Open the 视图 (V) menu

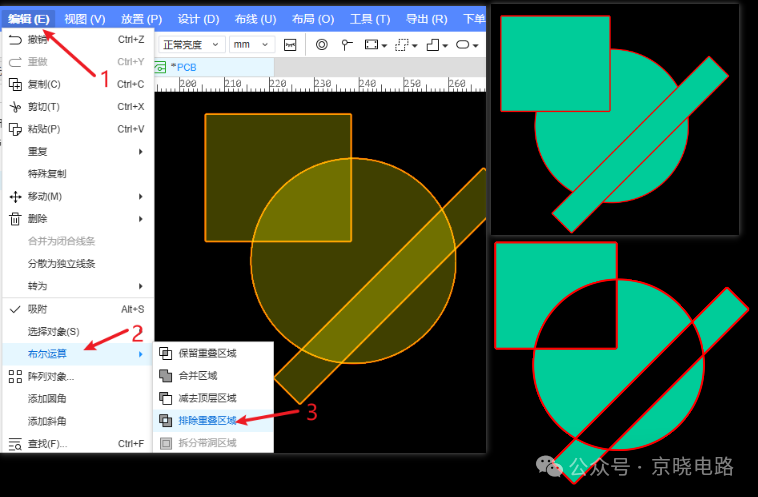[x=85, y=19]
